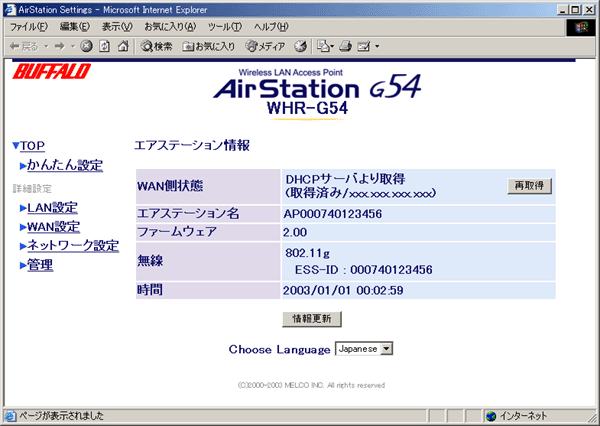Click the BUFFALO logo
Viewport: 600px width, 426px height.
point(52,72)
